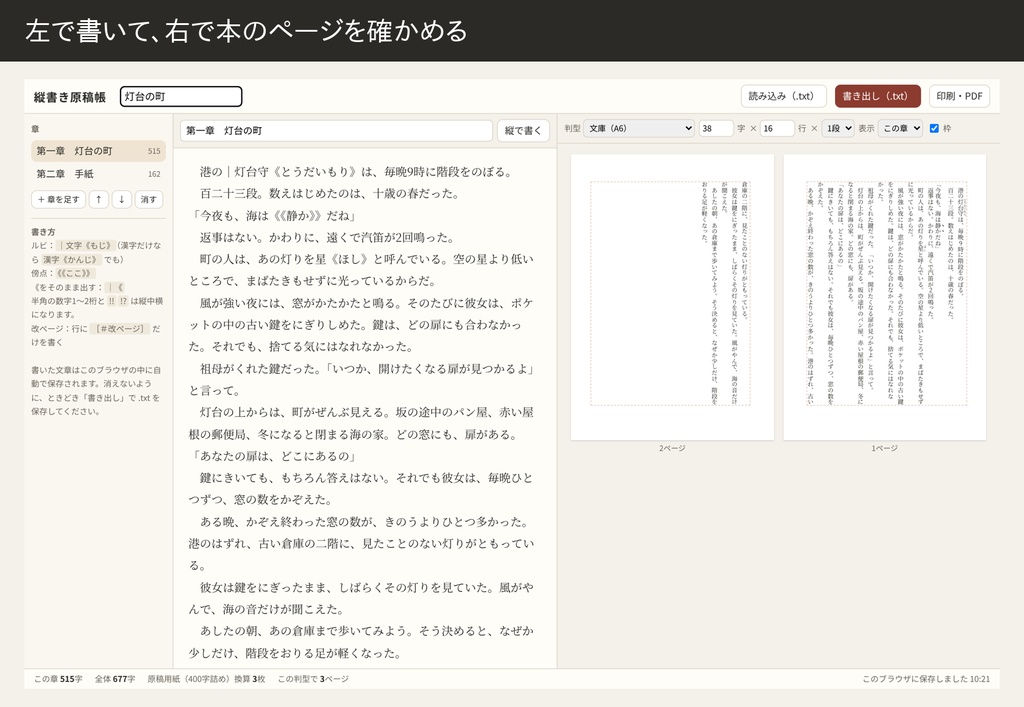Viewport: 1024px width, 707px height.
Task: Click status text 原稿用紙 換算 3枚
Action: 206,679
